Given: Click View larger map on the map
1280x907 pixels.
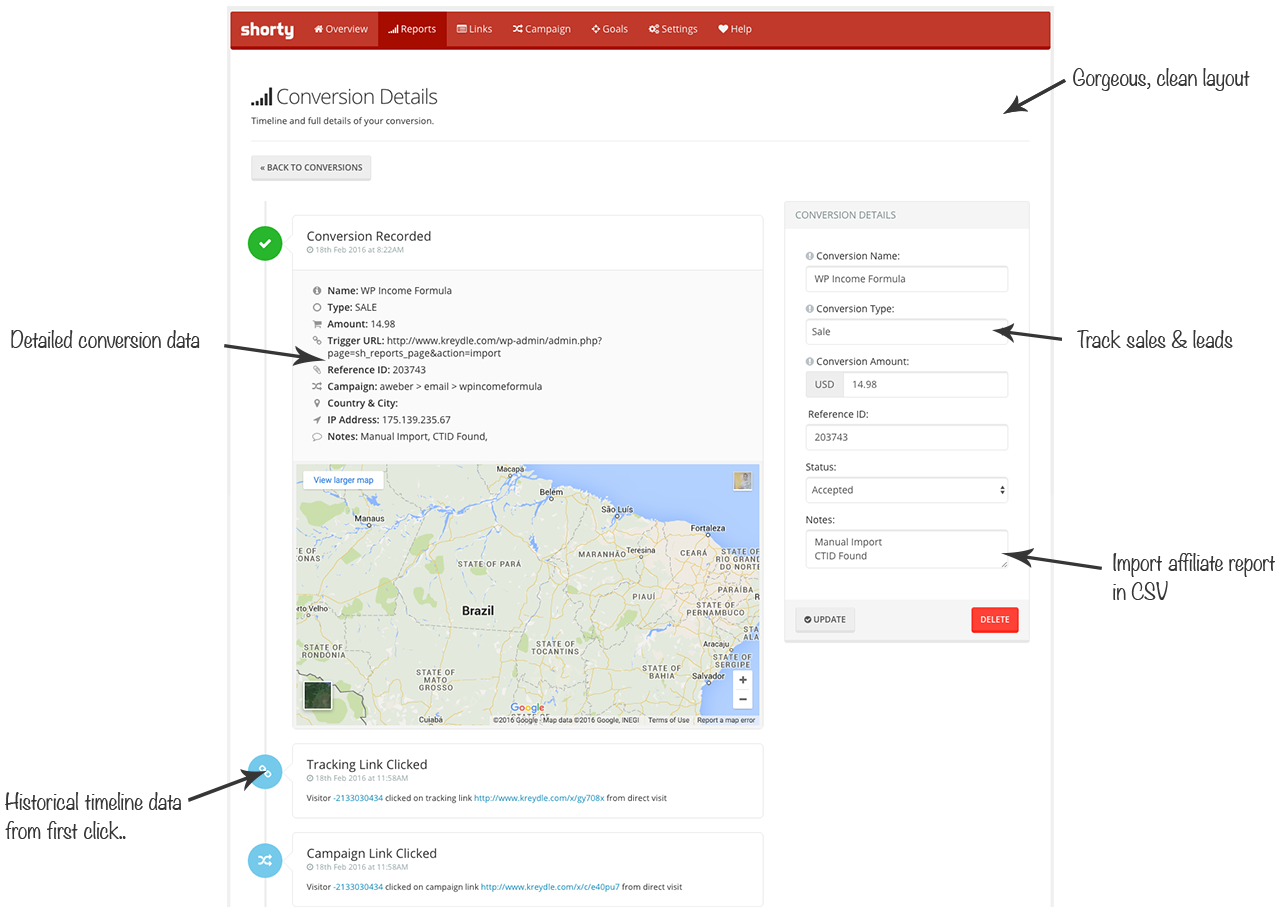Looking at the screenshot, I should point(343,480).
